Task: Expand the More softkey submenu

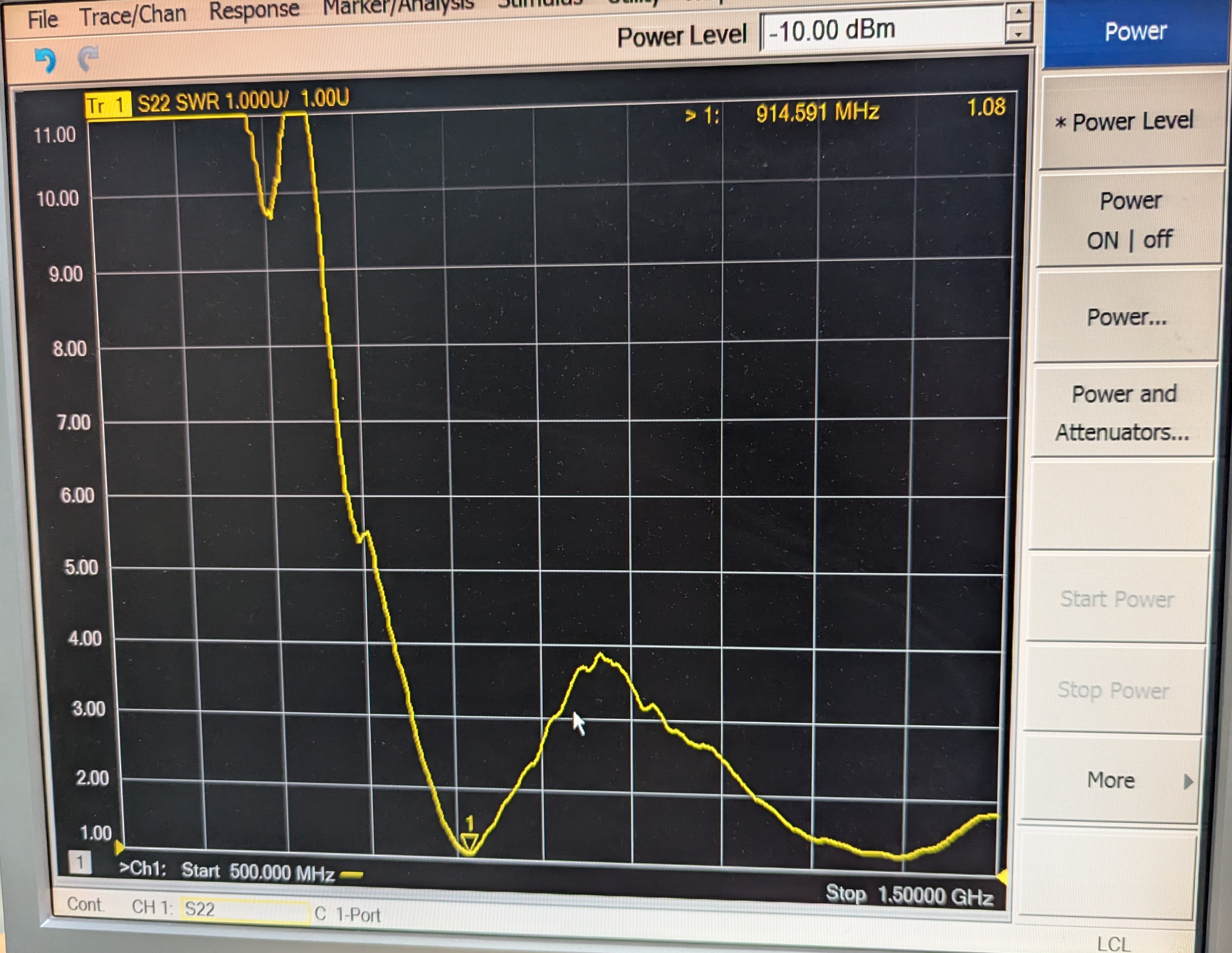Action: point(1111,780)
